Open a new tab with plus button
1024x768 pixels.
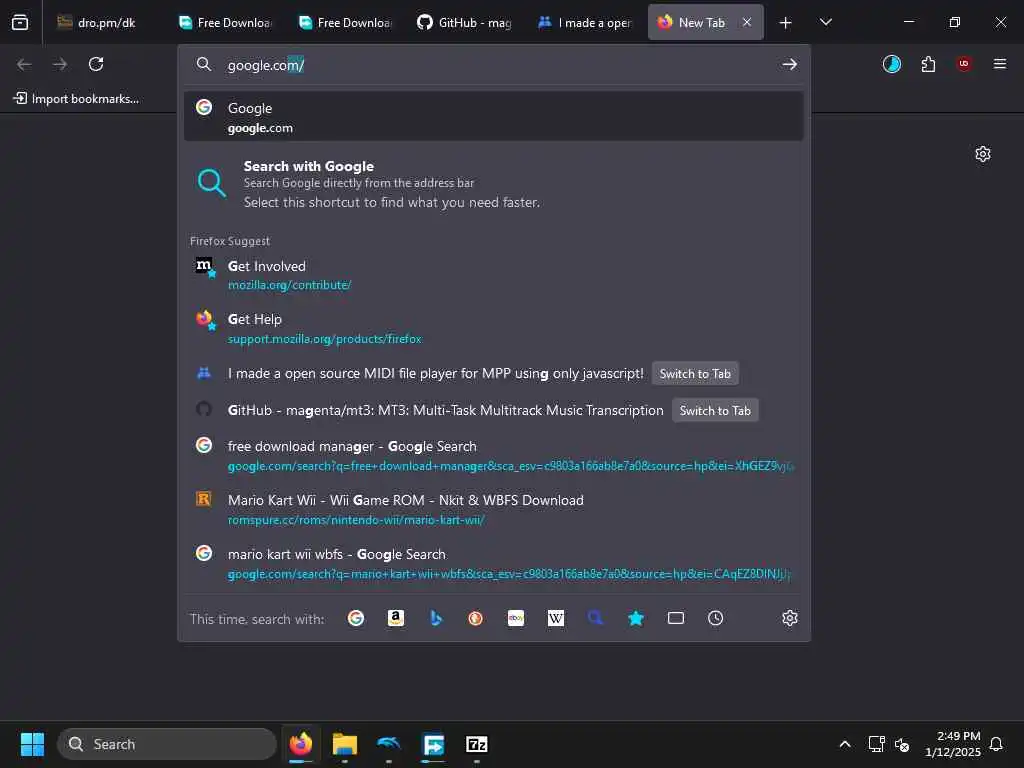coord(785,23)
